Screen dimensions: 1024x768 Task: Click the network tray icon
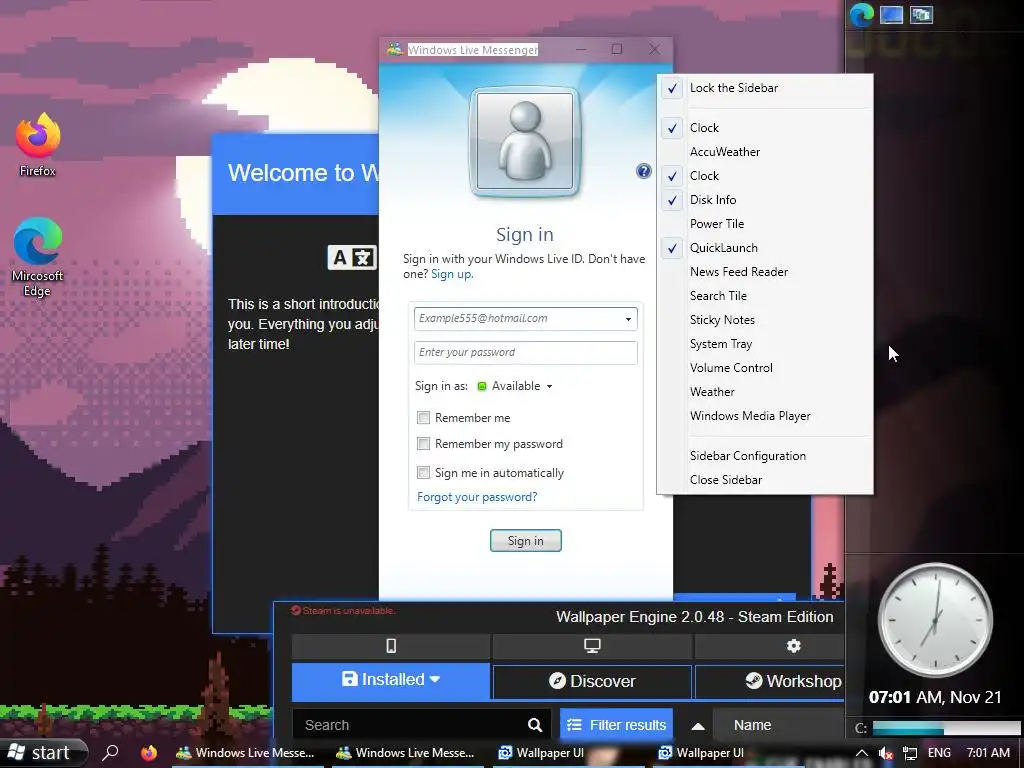click(x=910, y=753)
